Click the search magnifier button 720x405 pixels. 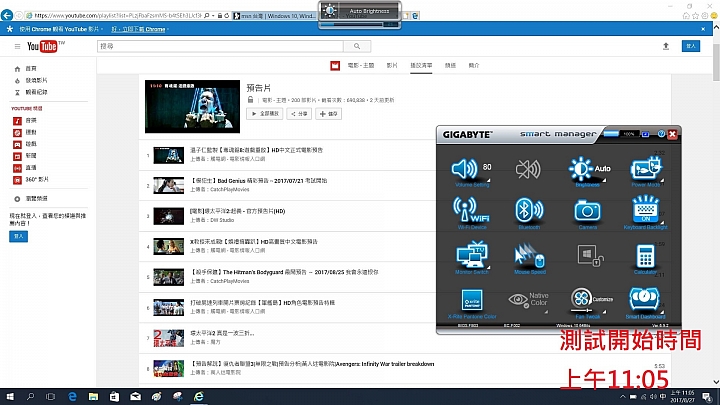[x=357, y=46]
